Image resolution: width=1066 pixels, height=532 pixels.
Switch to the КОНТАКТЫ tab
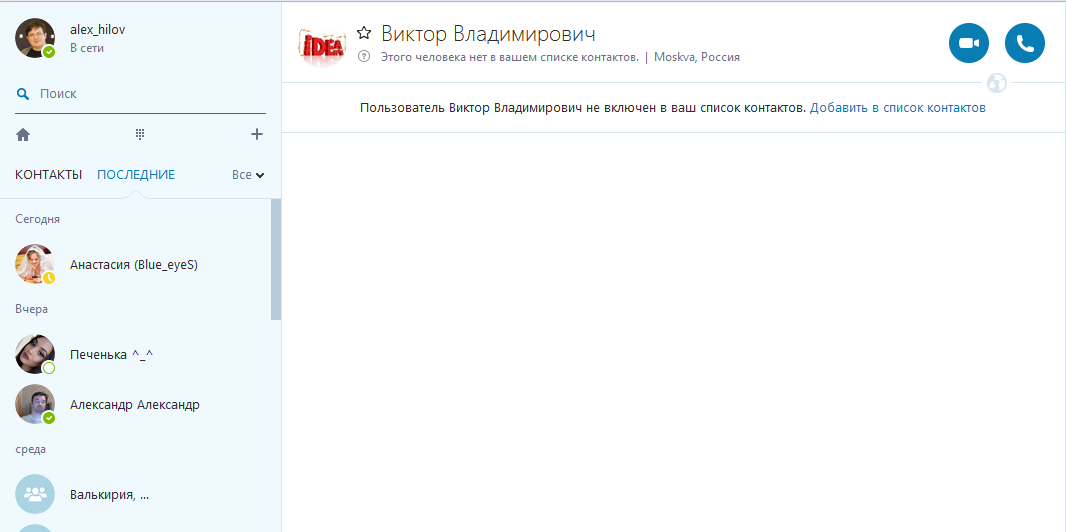48,175
